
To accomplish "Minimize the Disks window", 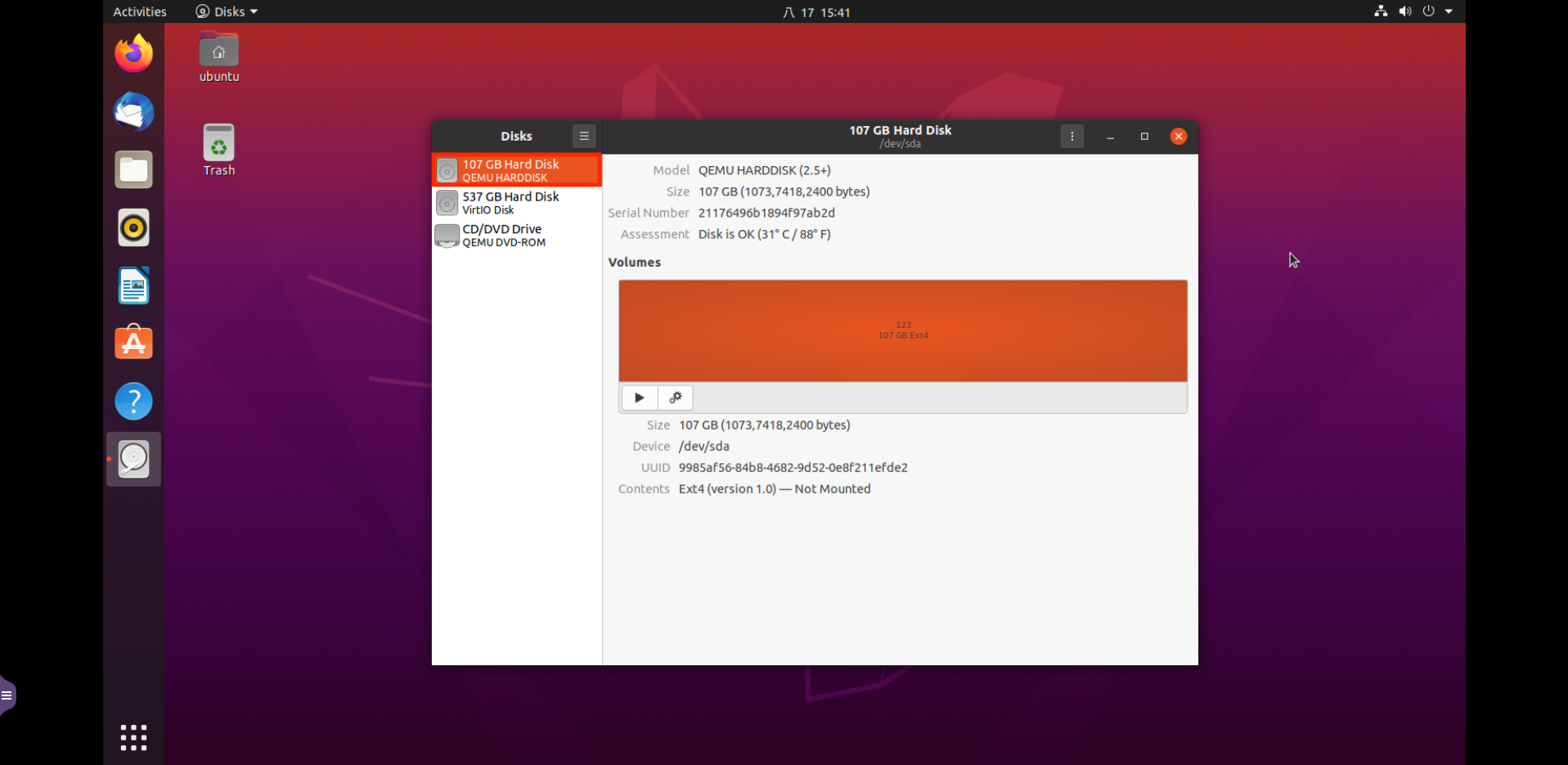I will 1111,137.
